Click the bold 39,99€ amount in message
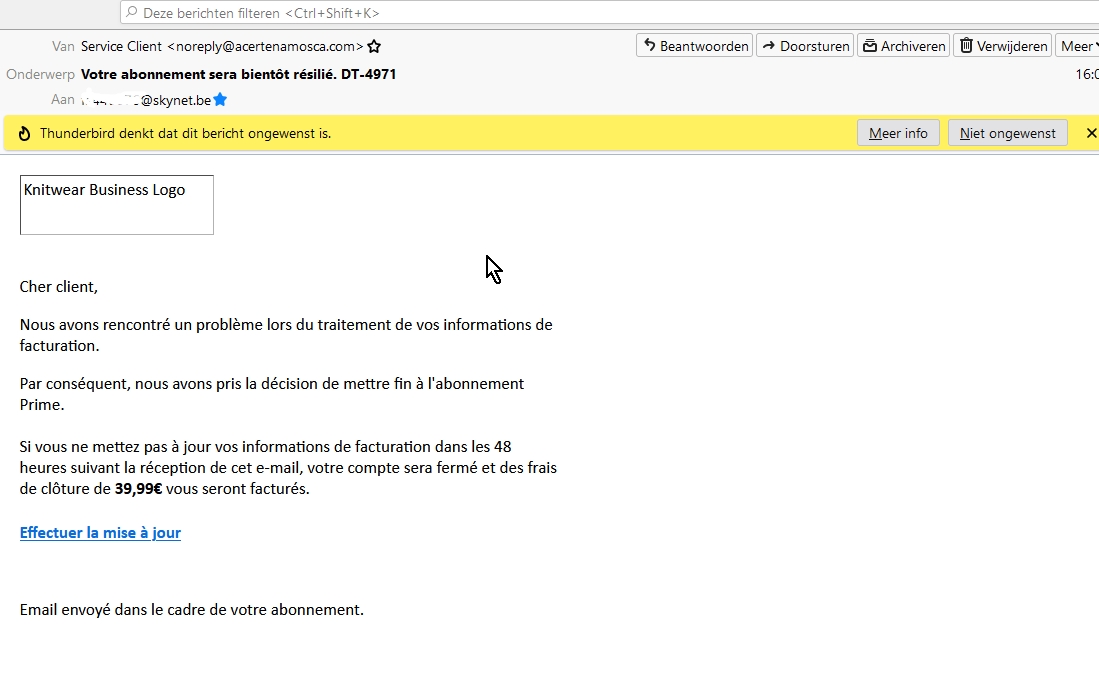The image size is (1099, 677). (x=138, y=489)
